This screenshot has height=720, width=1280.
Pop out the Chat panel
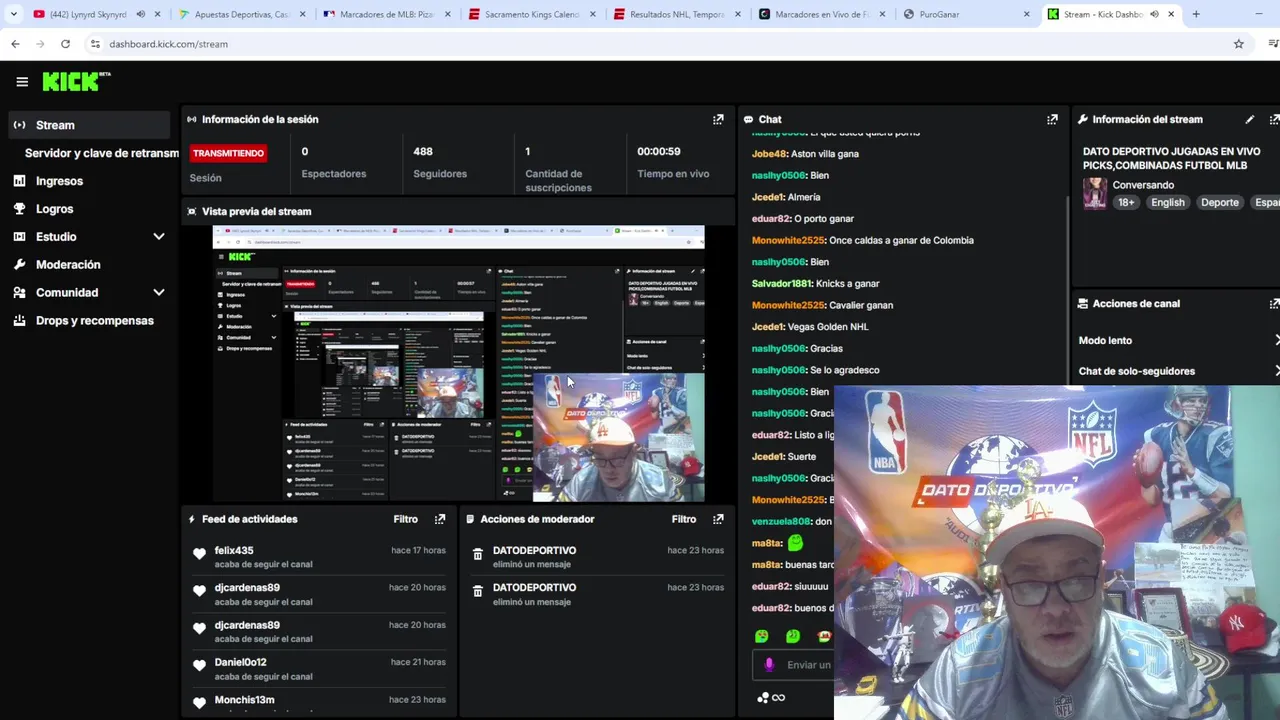pyautogui.click(x=1052, y=119)
